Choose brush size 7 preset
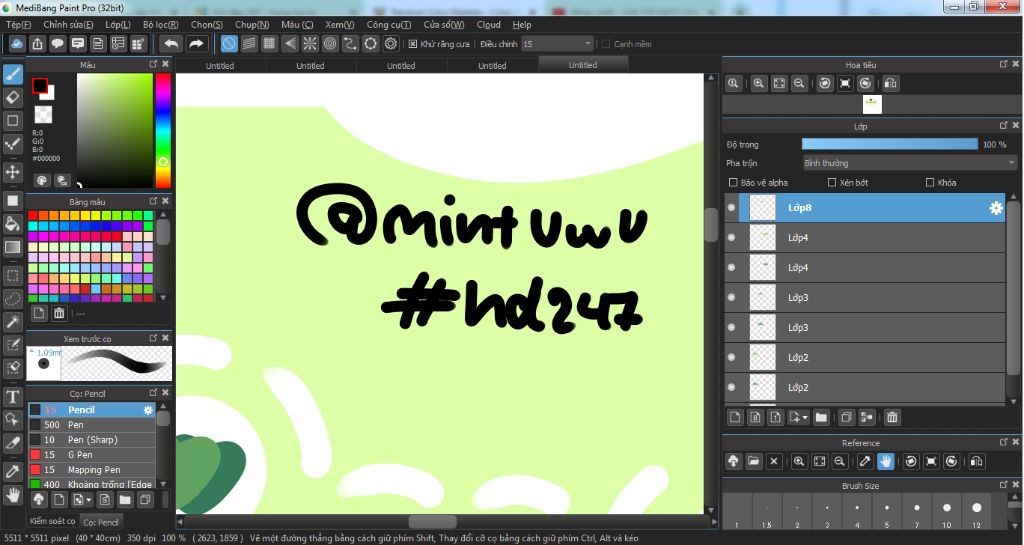Screen dimensions: 1024x545 pyautogui.click(x=917, y=512)
